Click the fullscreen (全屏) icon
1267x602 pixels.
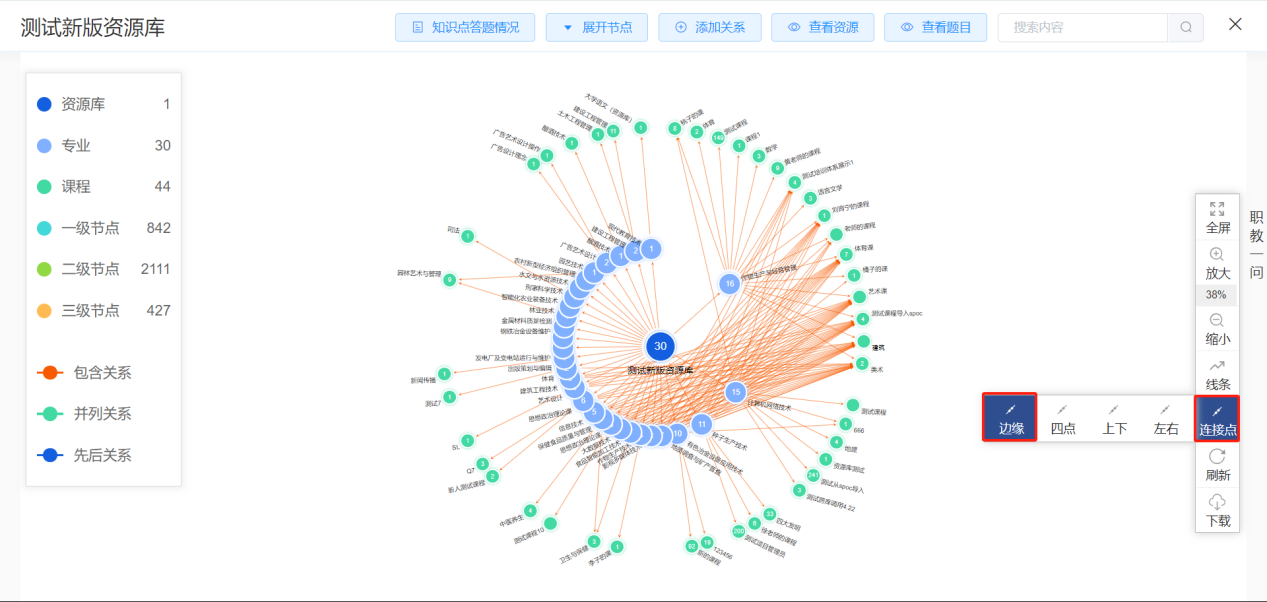click(1217, 210)
